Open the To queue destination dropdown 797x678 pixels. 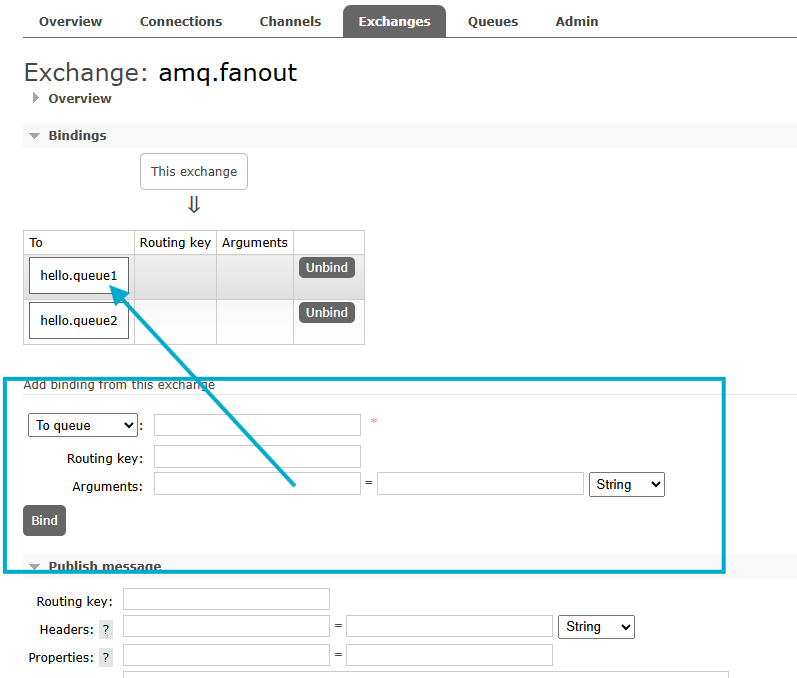point(83,425)
